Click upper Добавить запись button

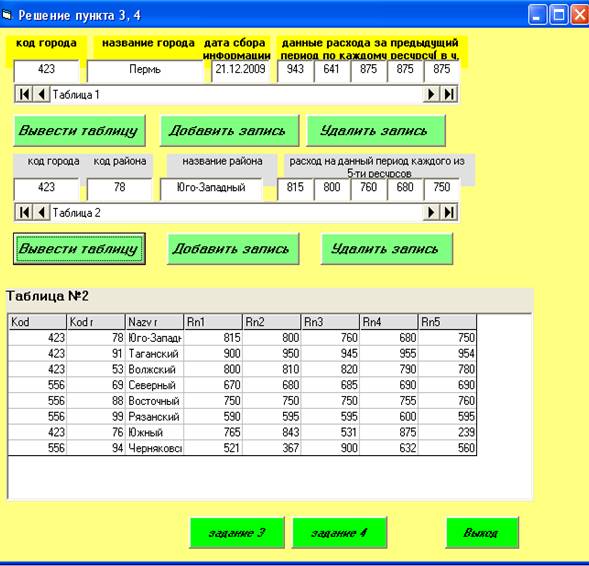tap(230, 131)
